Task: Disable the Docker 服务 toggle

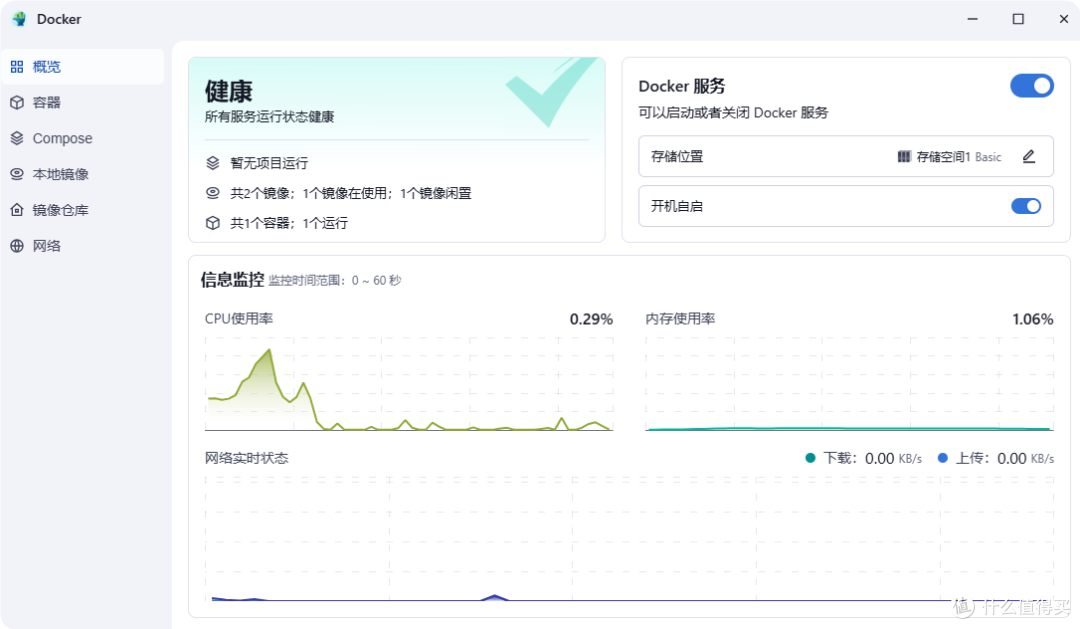Action: (1032, 86)
